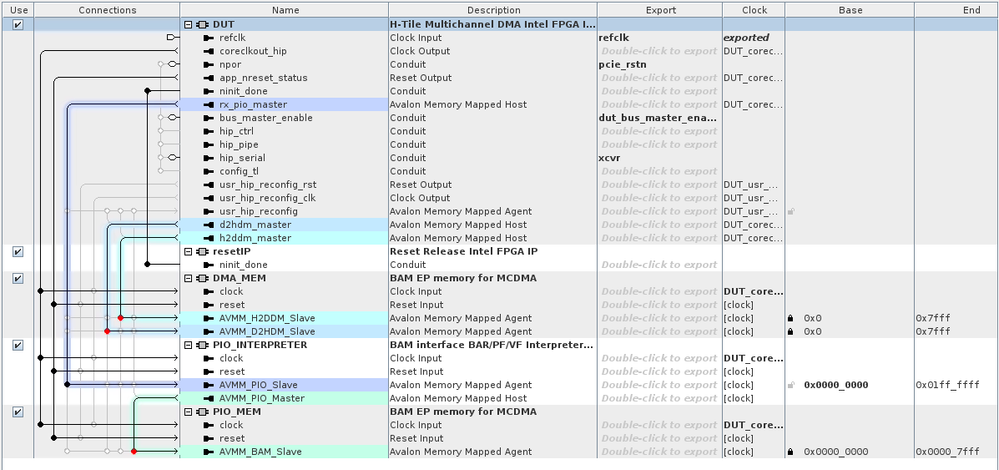The width and height of the screenshot is (999, 470).
Task: Click the Name column header
Action: [285, 10]
